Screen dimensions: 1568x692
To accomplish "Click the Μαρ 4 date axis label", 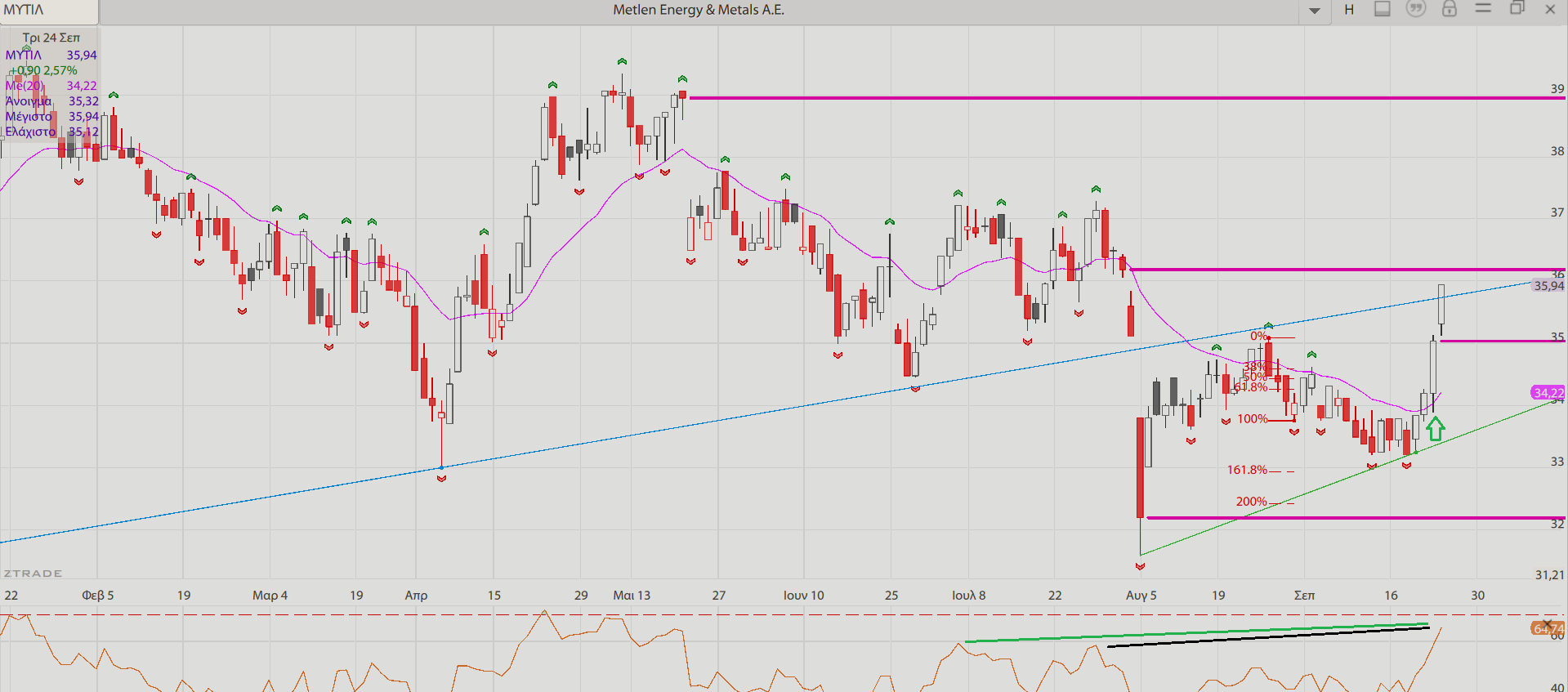I will coord(270,596).
